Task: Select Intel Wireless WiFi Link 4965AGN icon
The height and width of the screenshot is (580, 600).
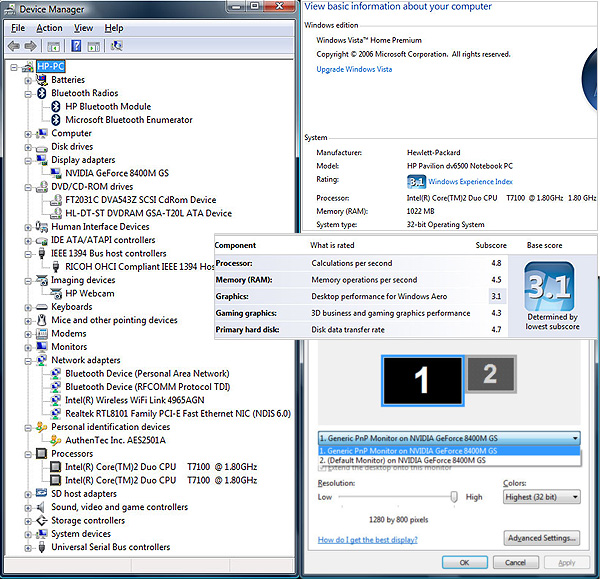Action: (x=56, y=400)
